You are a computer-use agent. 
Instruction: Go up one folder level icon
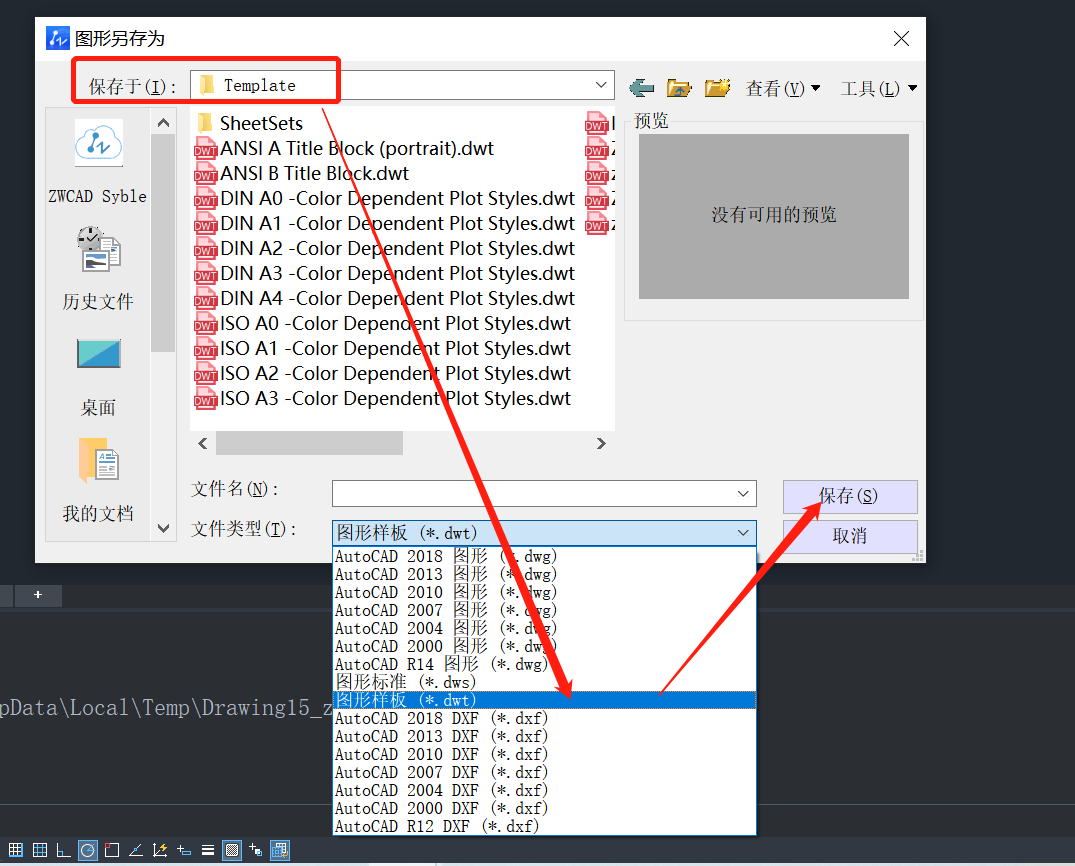point(679,88)
